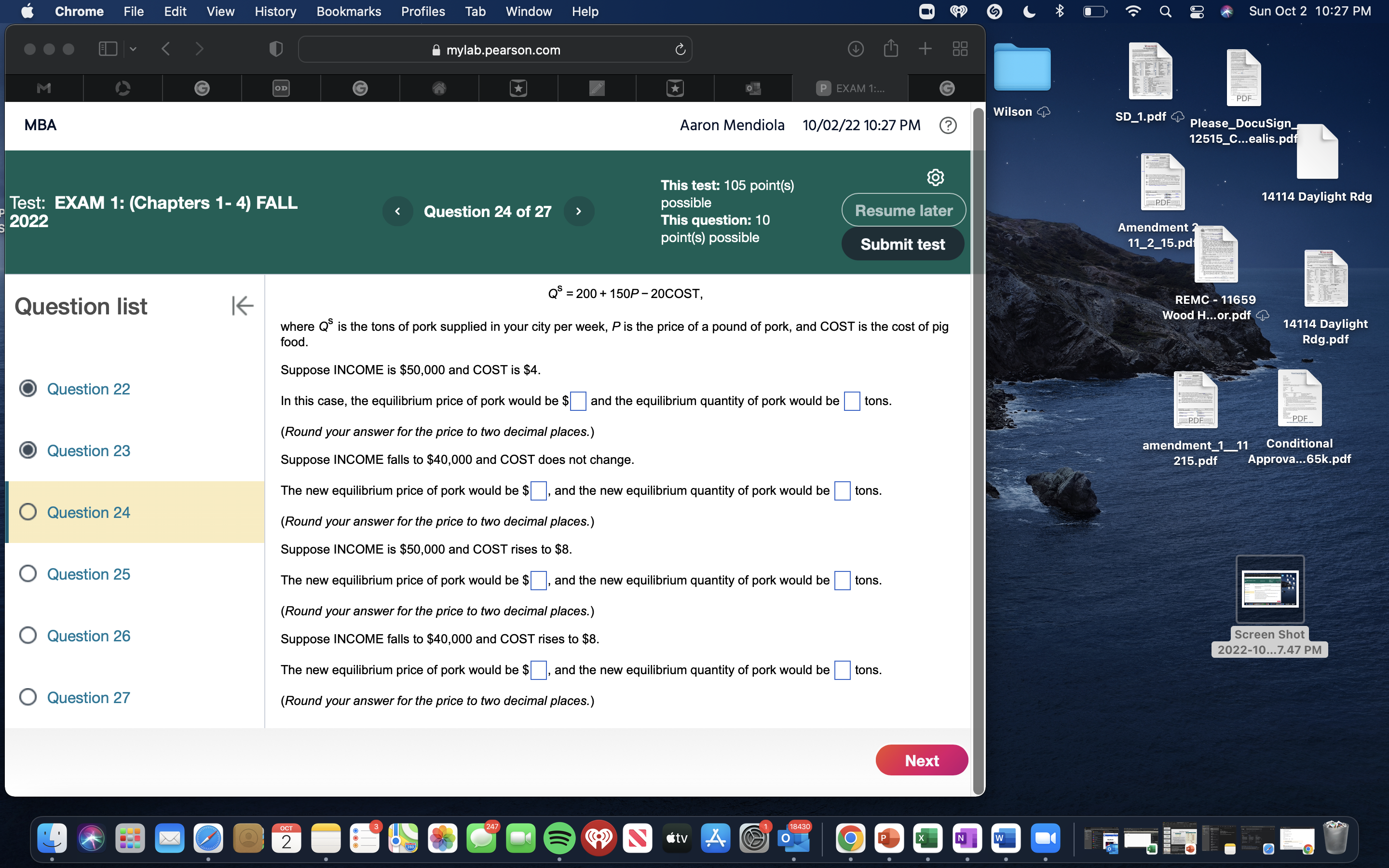Image resolution: width=1389 pixels, height=868 pixels.
Task: Click the Submit test button
Action: [902, 244]
